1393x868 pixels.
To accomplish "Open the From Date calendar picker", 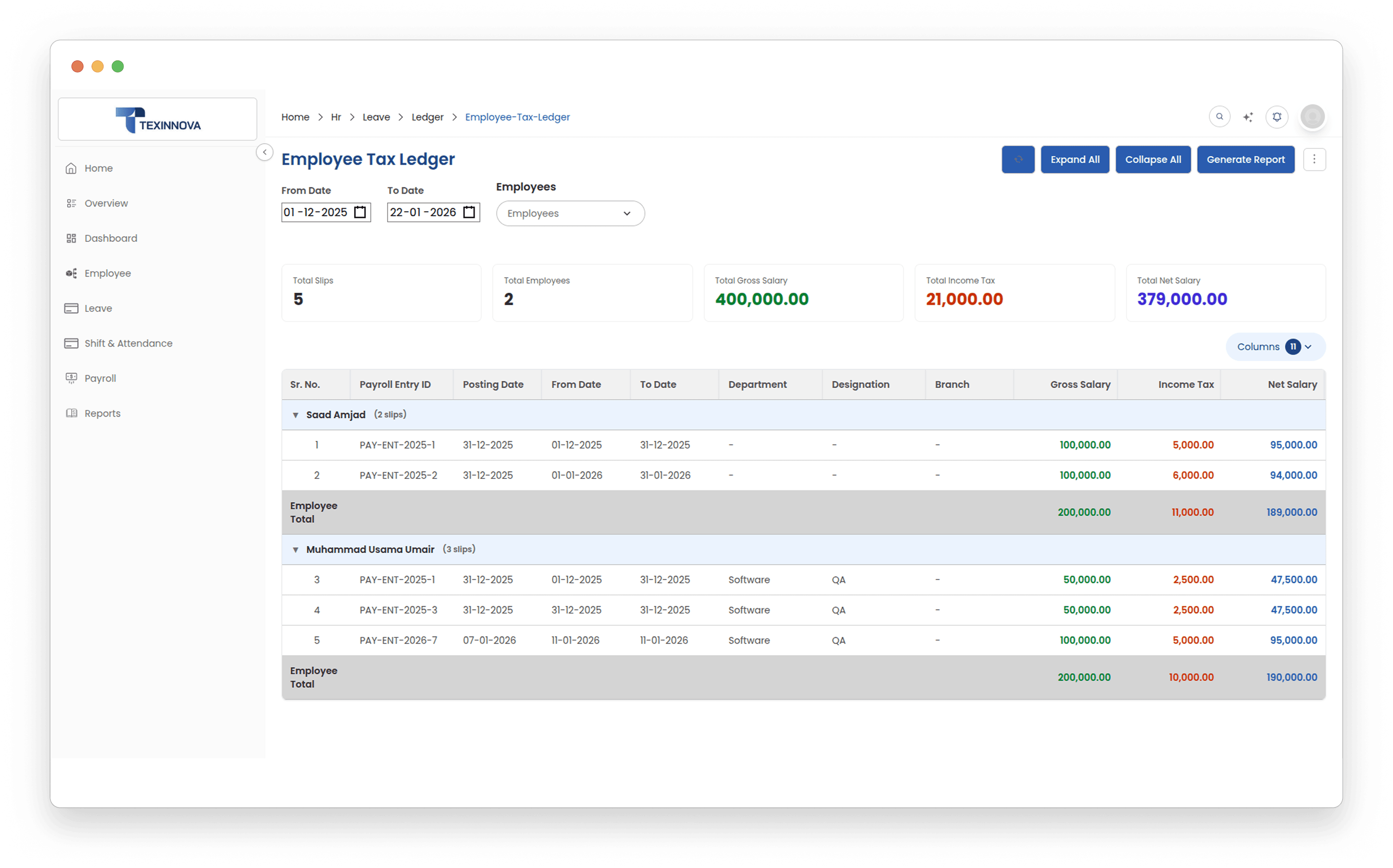I will pos(360,212).
